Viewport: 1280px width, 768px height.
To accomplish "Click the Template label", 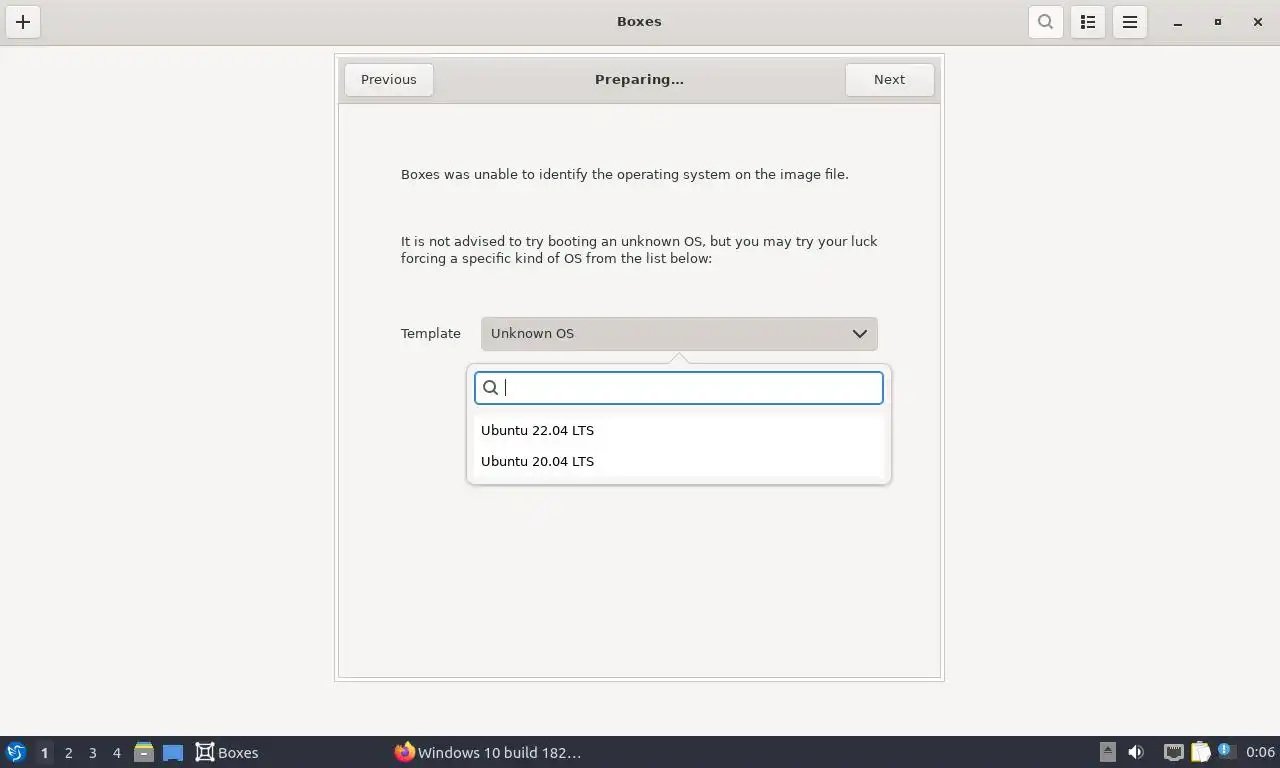I will [x=431, y=334].
